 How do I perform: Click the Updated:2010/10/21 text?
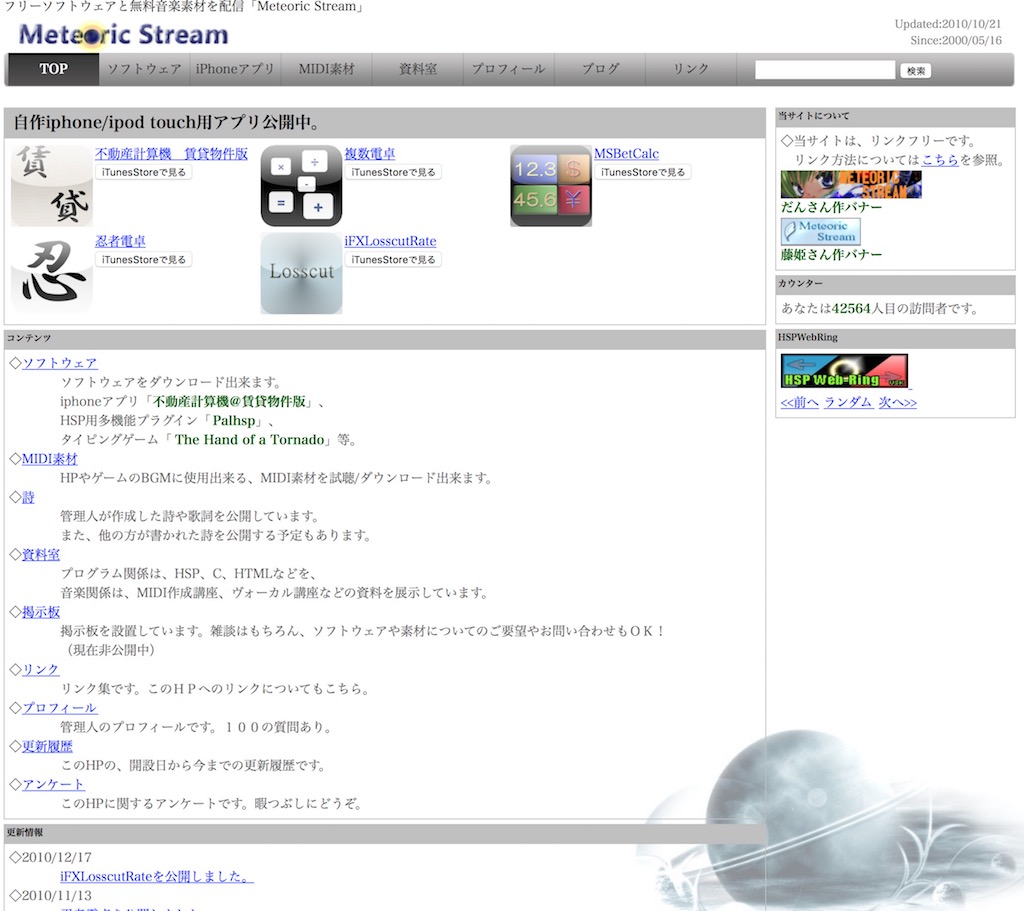(948, 24)
